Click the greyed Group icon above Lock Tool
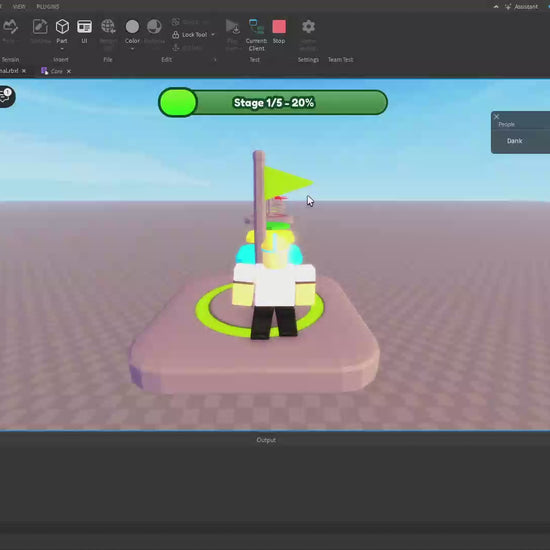The width and height of the screenshot is (550, 550). tap(176, 22)
